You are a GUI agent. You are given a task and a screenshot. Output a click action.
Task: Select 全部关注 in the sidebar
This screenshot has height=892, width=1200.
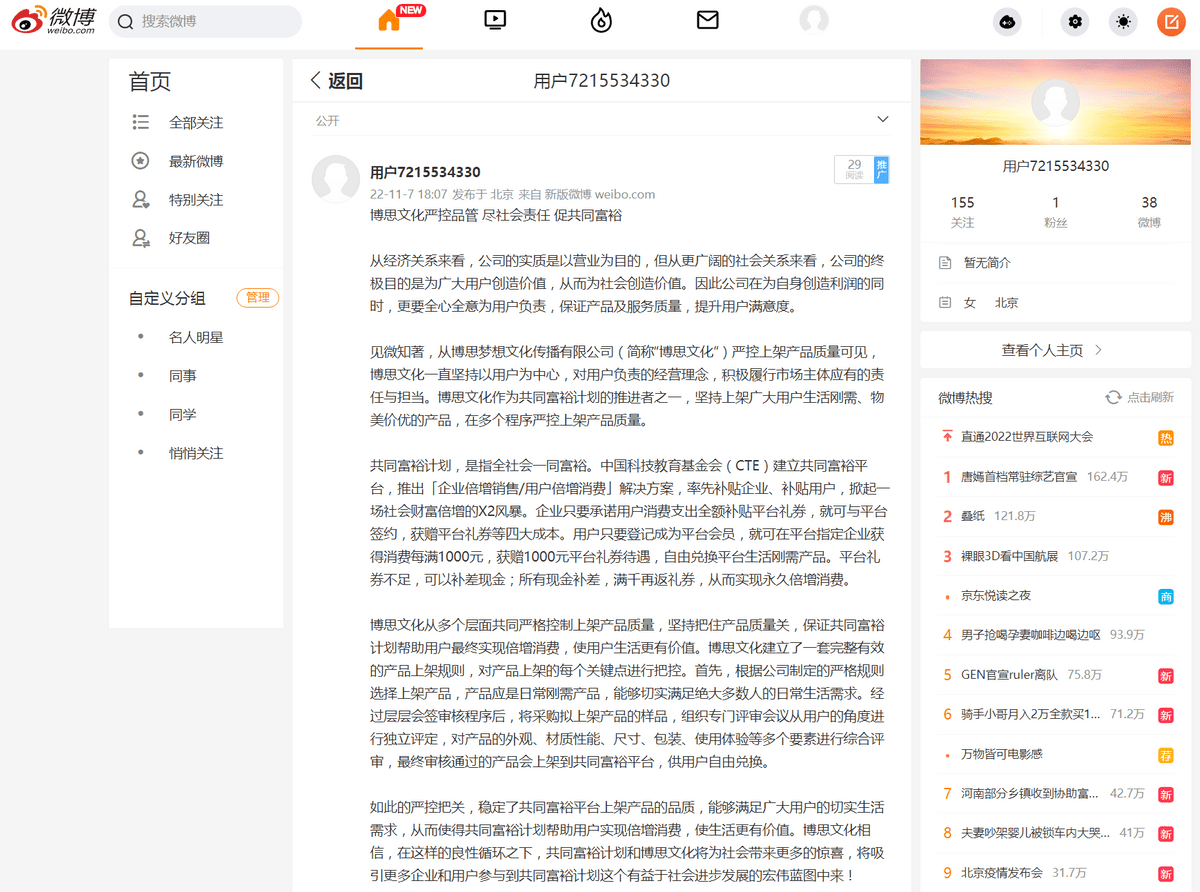(x=196, y=123)
